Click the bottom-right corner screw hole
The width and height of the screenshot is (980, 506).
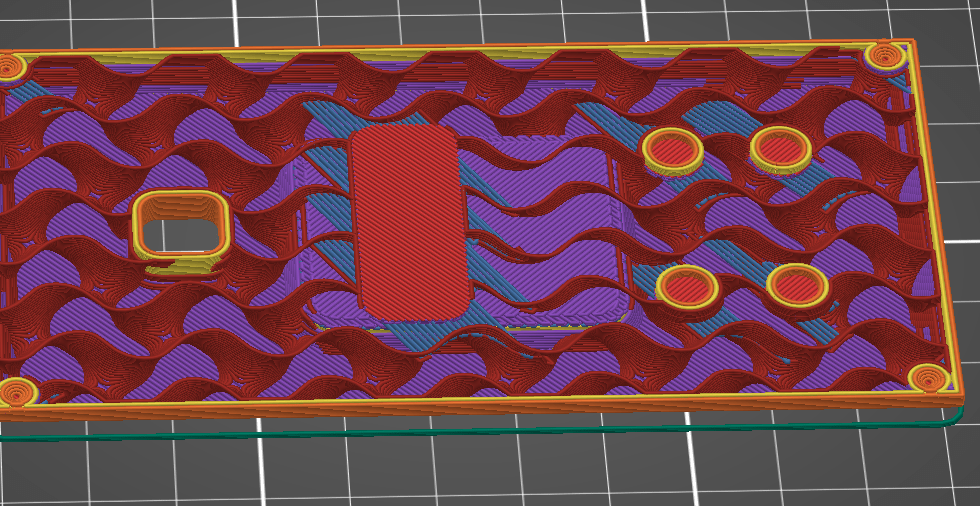pos(926,377)
